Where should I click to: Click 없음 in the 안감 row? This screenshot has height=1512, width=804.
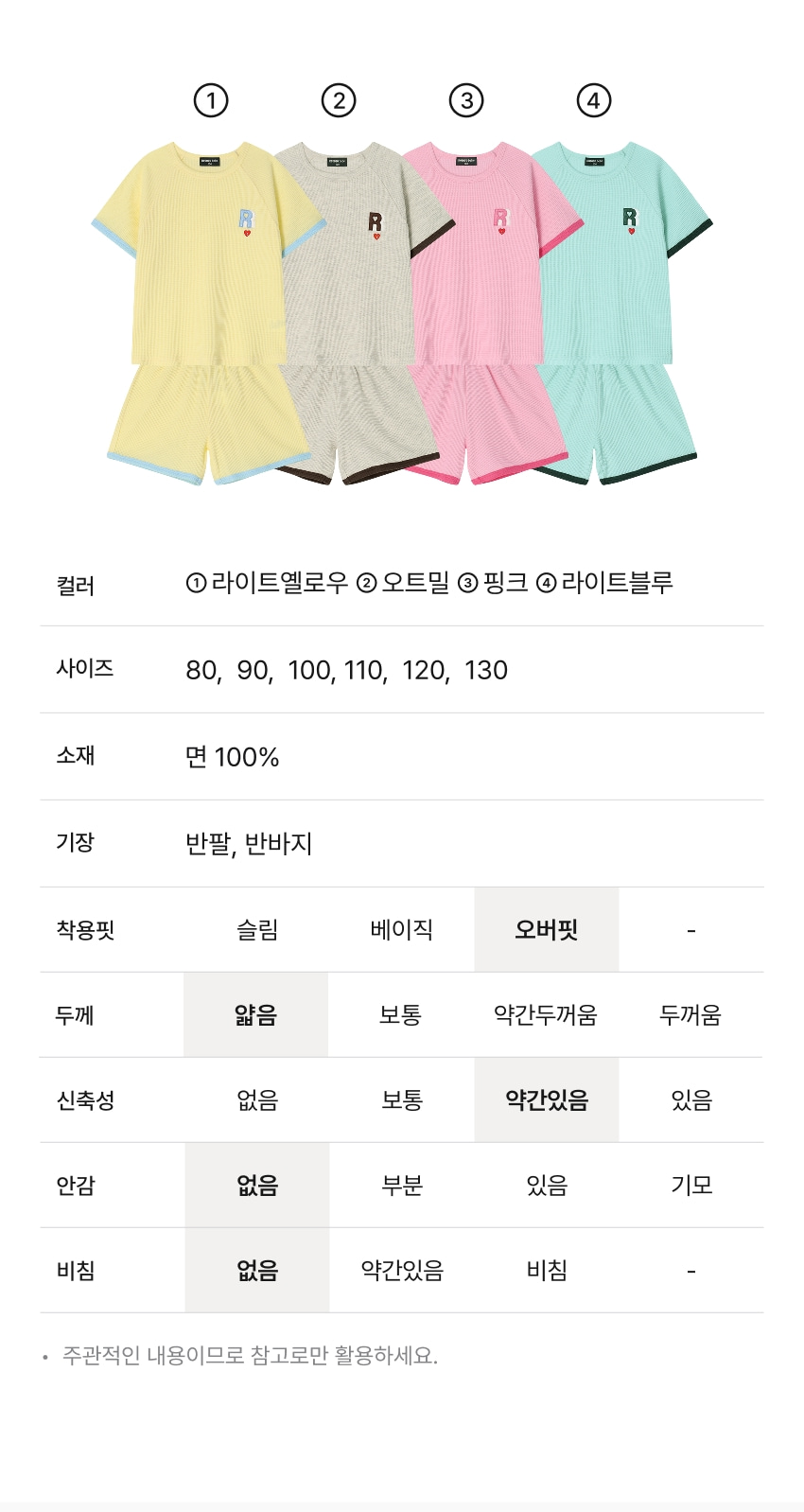(x=257, y=1186)
